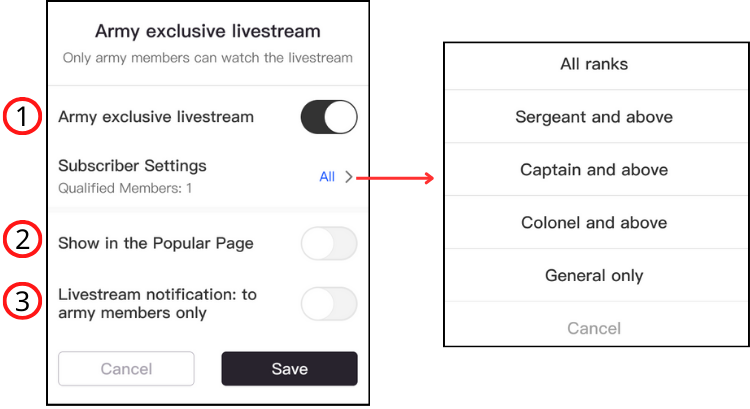Expand Subscriber Settings with the chevron arrow
The width and height of the screenshot is (750, 409).
(x=349, y=177)
